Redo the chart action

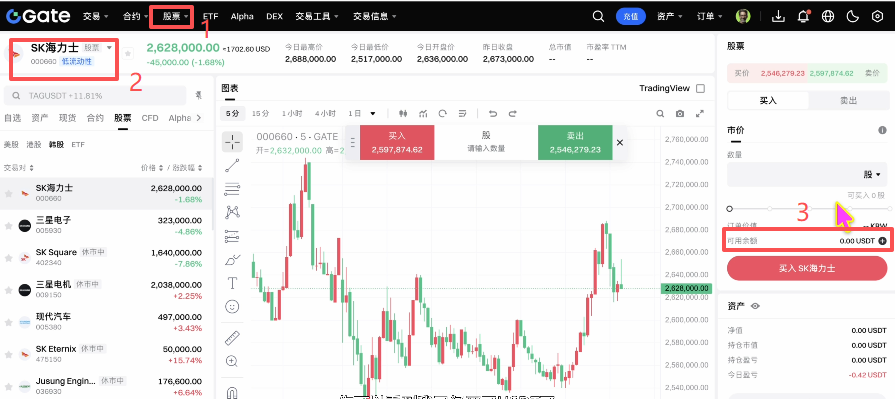(x=513, y=114)
